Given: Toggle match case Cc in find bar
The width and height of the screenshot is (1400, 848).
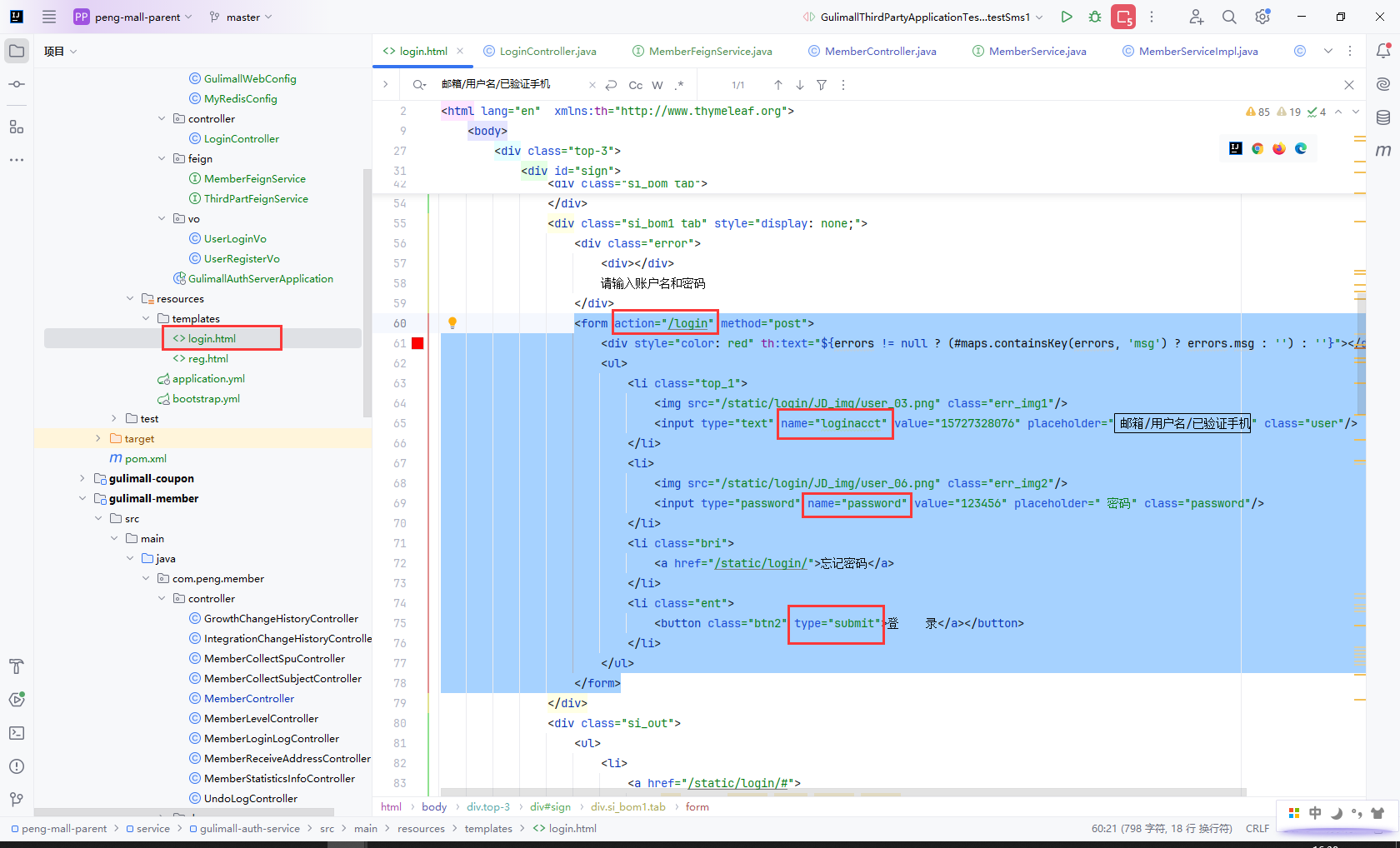Looking at the screenshot, I should (636, 85).
